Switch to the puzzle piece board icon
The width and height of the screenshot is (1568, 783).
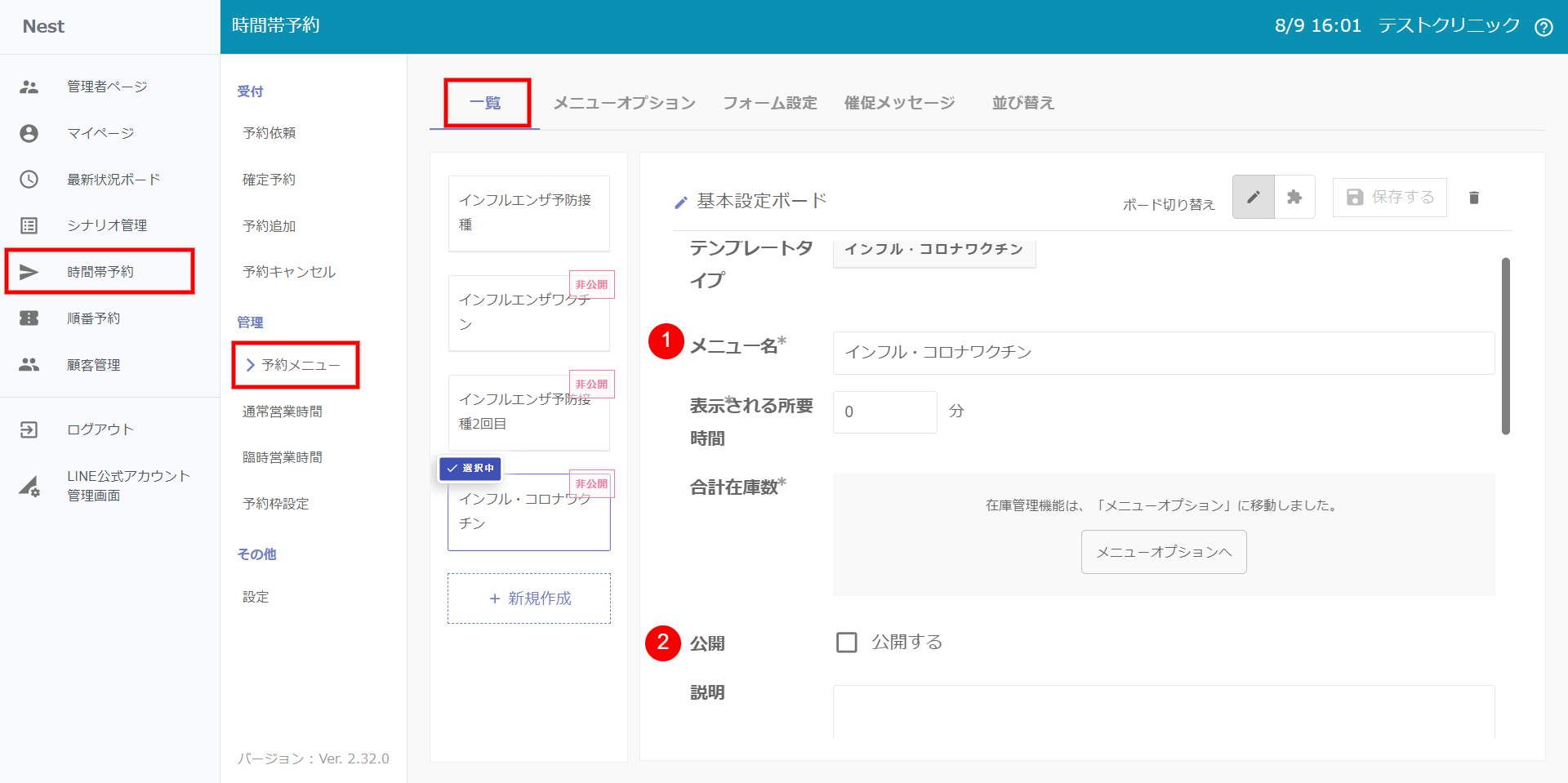coord(1294,198)
